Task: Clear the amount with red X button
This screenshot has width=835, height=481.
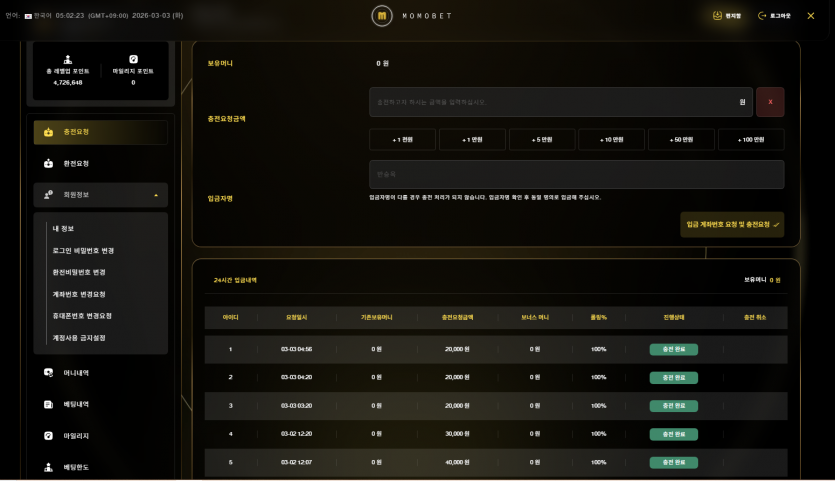Action: (x=770, y=102)
